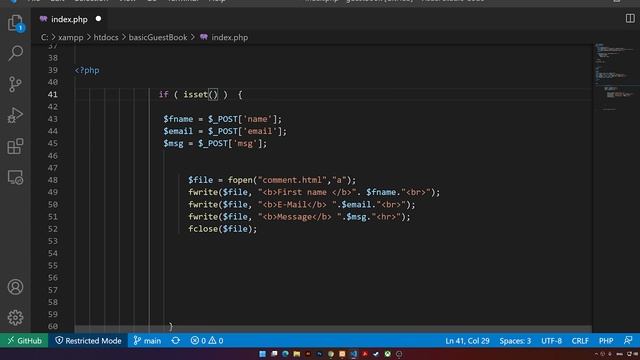Click the main branch indicator
Image resolution: width=640 pixels, height=360 pixels.
pos(147,341)
